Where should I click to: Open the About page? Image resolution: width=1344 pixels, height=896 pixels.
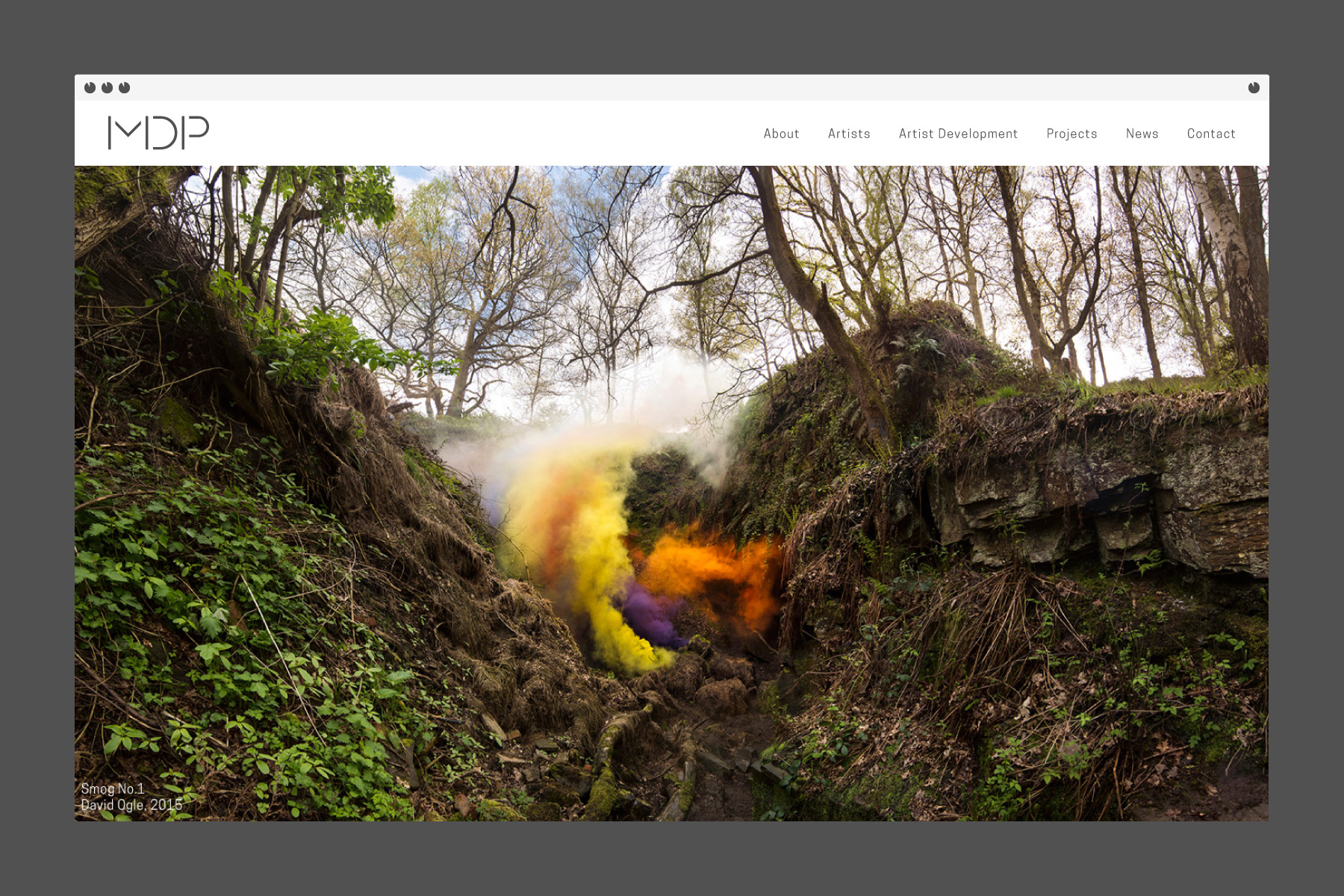click(x=781, y=134)
